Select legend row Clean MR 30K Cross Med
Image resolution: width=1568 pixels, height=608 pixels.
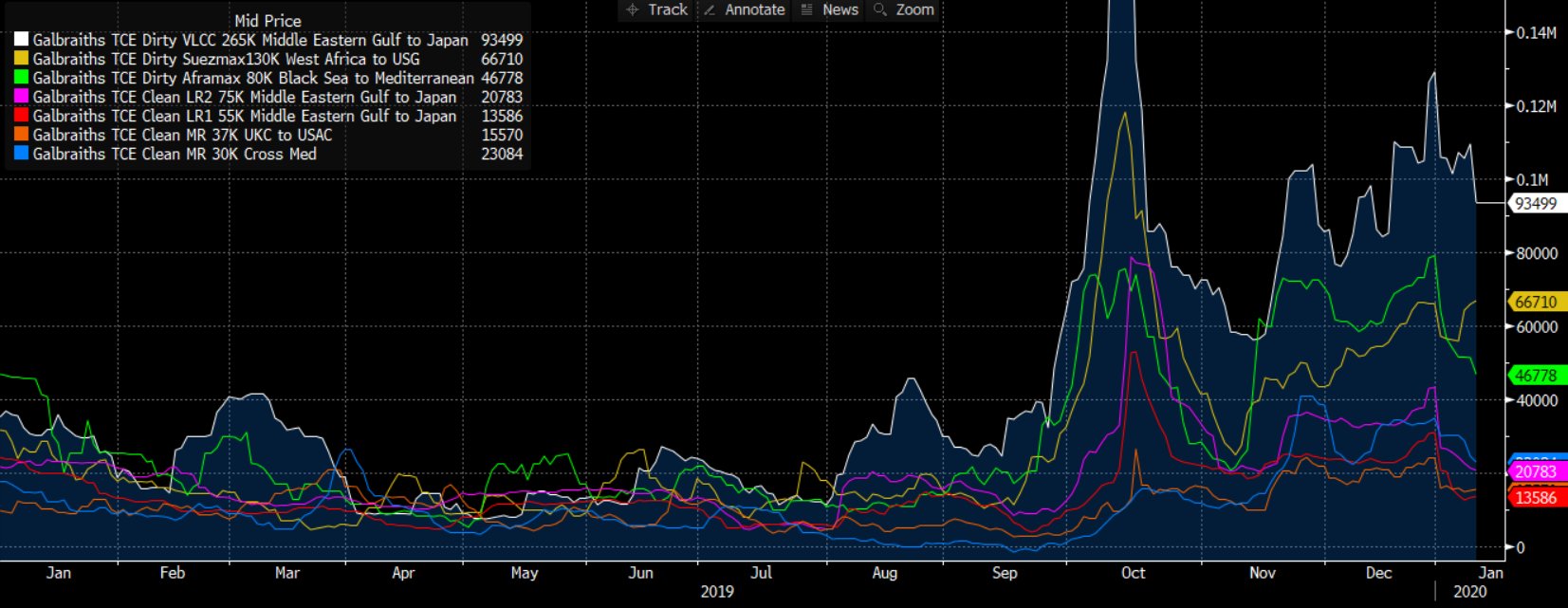(x=268, y=154)
